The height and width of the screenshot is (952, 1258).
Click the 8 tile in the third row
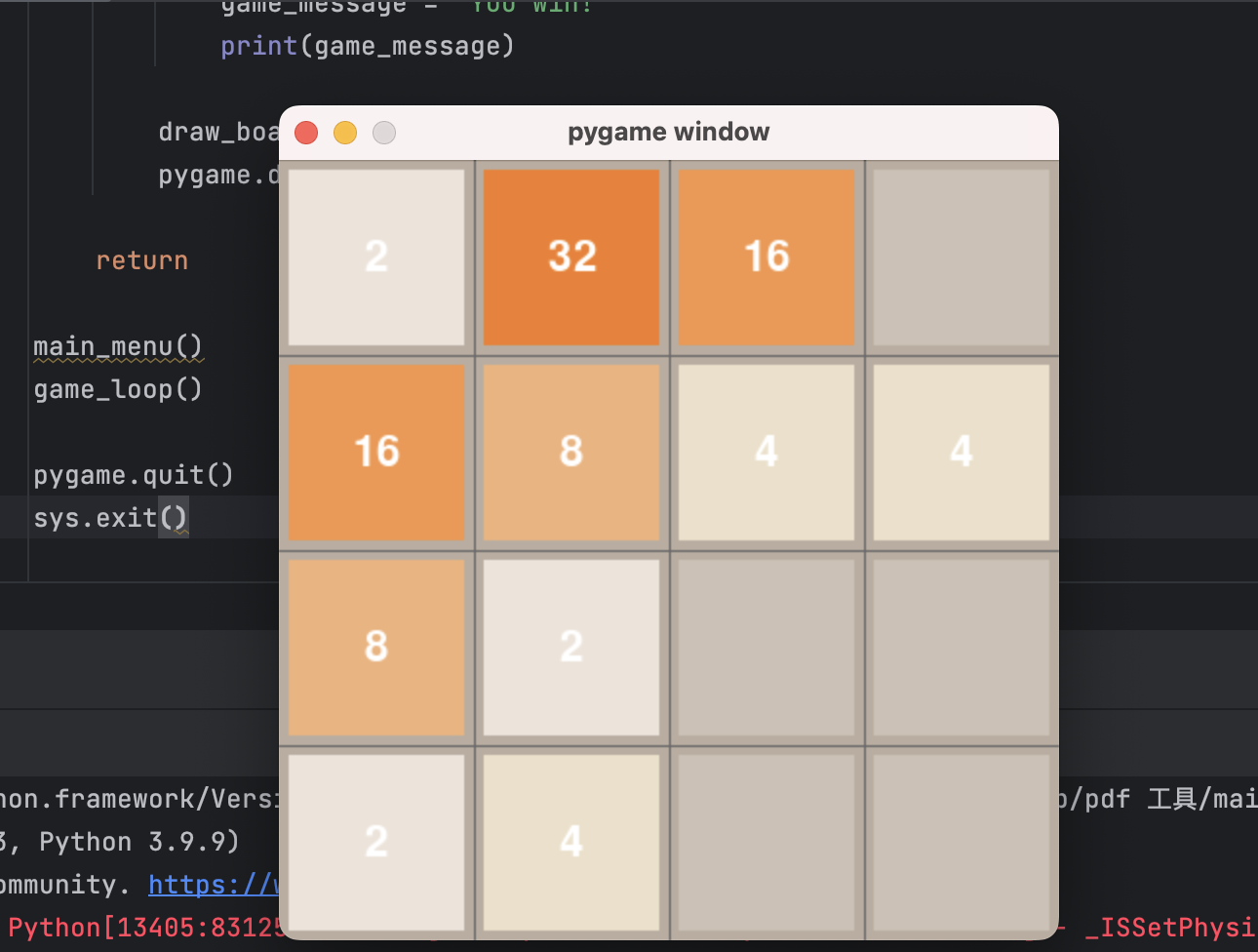tap(376, 648)
